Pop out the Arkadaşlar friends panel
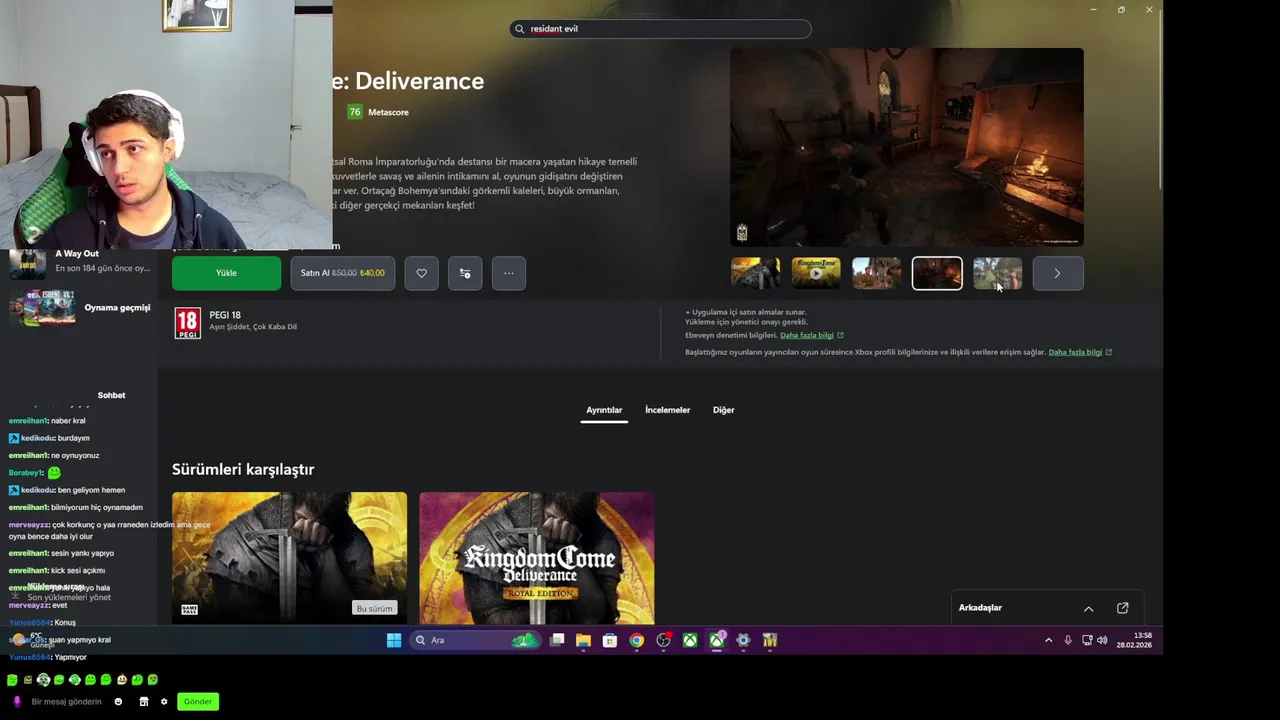Image resolution: width=1280 pixels, height=720 pixels. pos(1122,608)
